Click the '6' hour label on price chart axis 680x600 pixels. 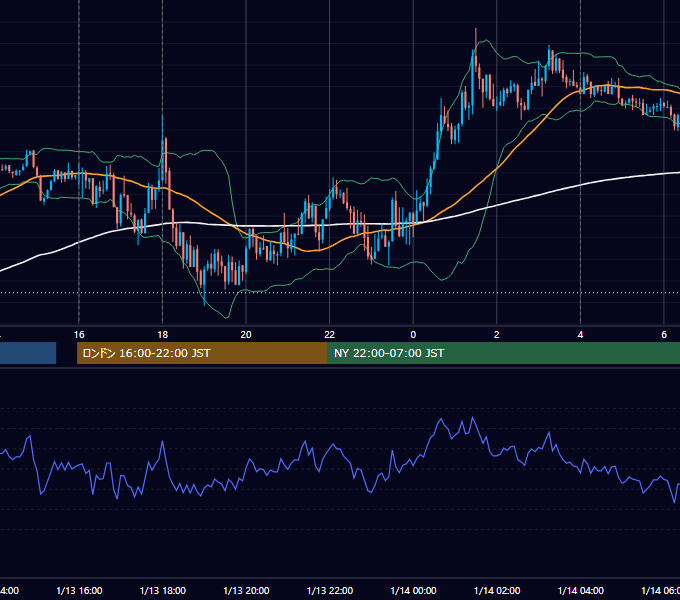tap(664, 335)
